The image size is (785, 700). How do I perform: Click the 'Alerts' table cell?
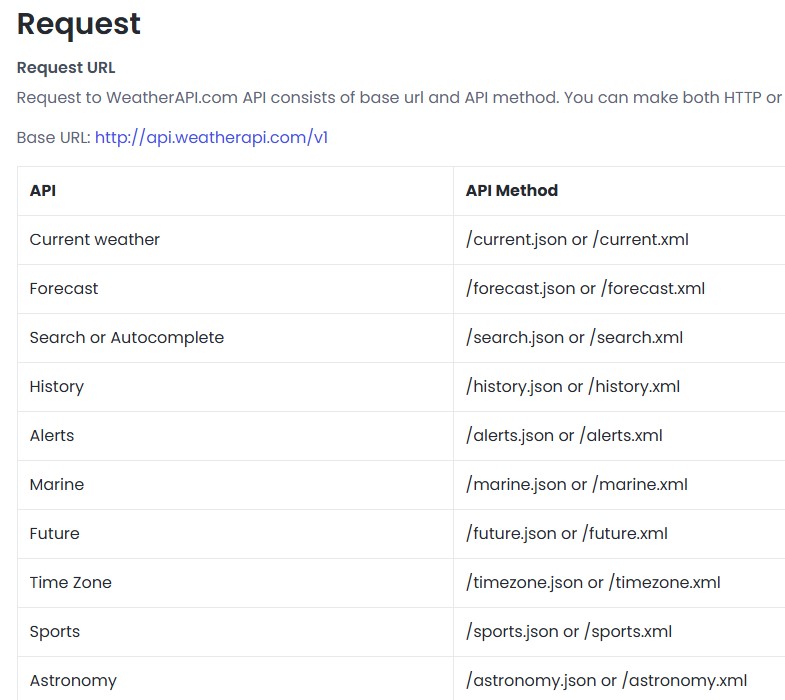(235, 436)
